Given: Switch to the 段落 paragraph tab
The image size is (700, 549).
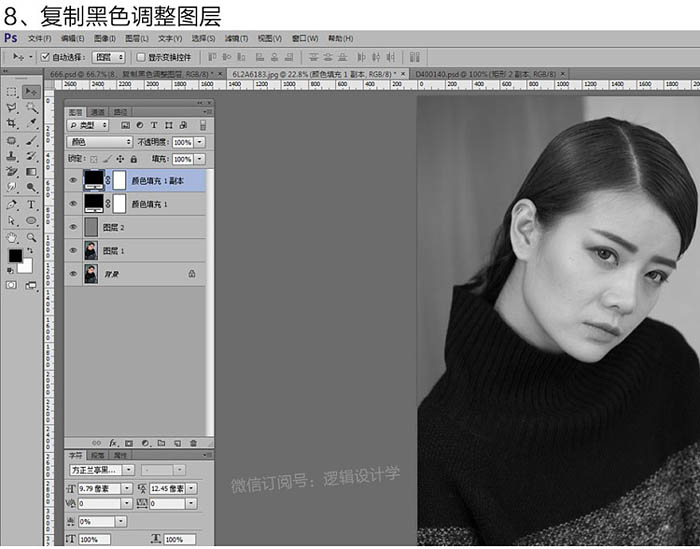Looking at the screenshot, I should [97, 455].
